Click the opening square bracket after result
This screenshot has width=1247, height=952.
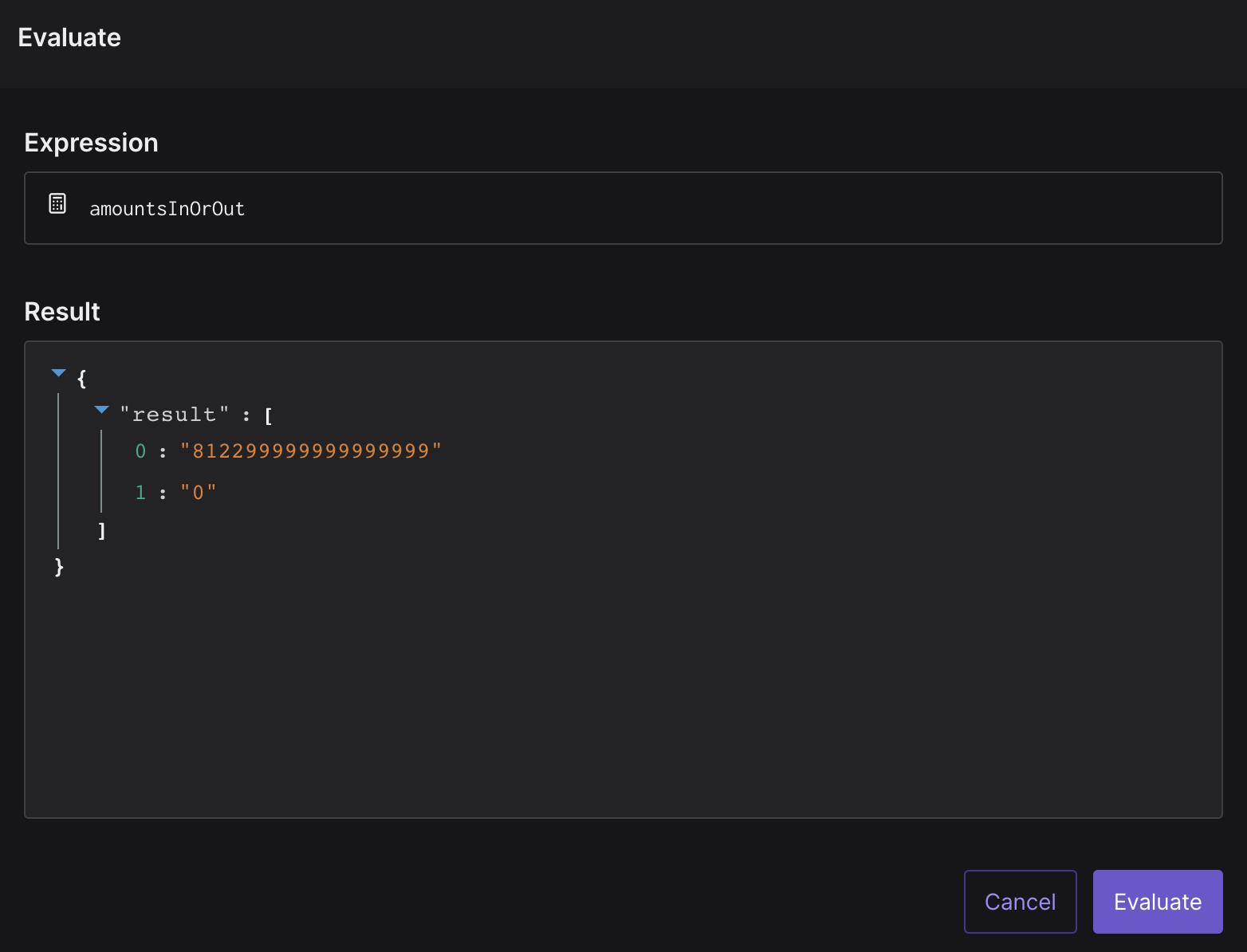pos(268,415)
